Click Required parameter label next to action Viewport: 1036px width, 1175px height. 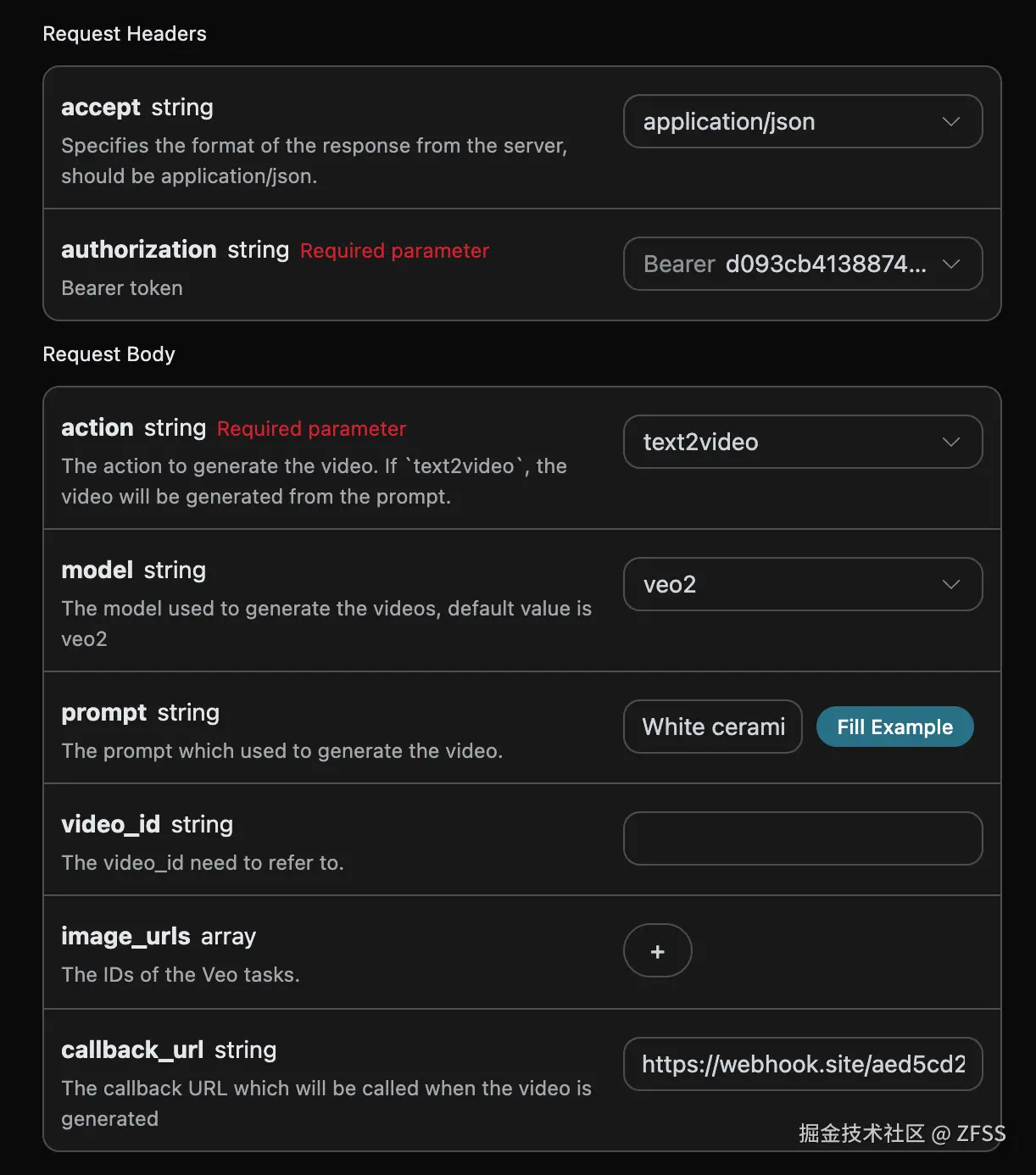[x=311, y=429]
